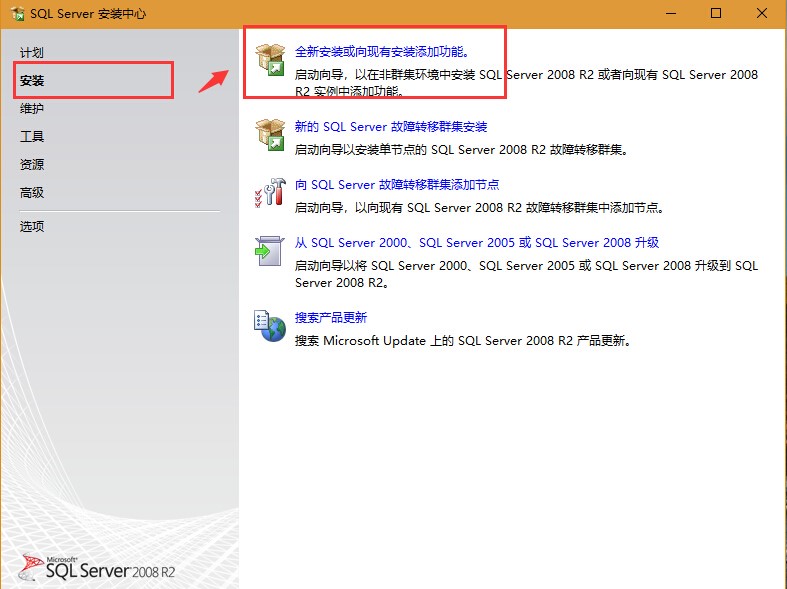Open the 工具 sidebar section

(32, 136)
